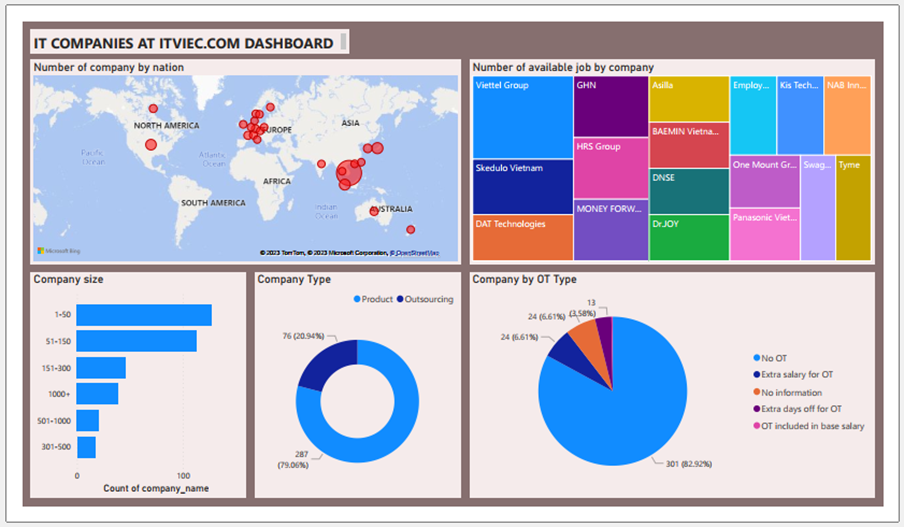
Task: Click the 'Company size' chart title
Action: pyautogui.click(x=69, y=279)
